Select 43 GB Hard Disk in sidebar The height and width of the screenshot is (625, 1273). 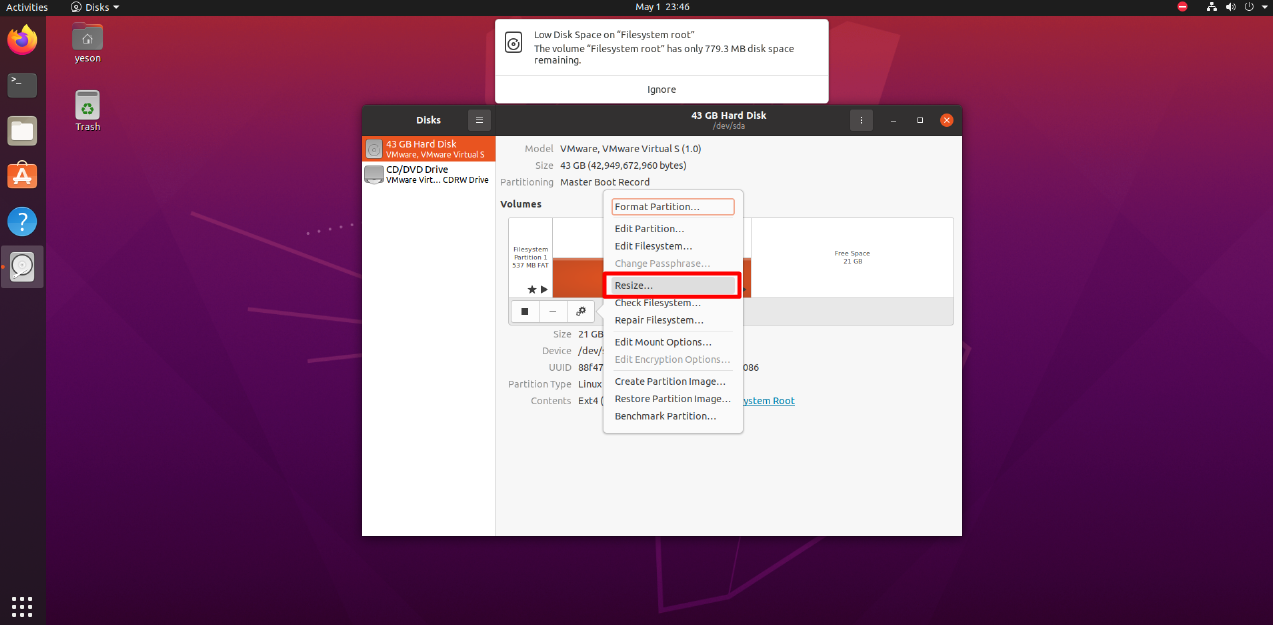click(x=428, y=149)
